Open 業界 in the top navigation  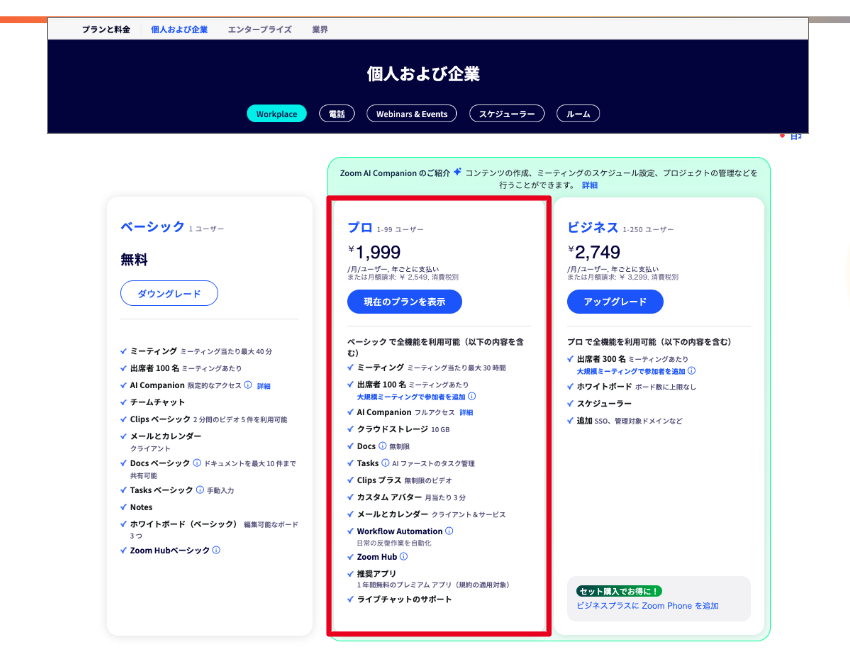318,30
